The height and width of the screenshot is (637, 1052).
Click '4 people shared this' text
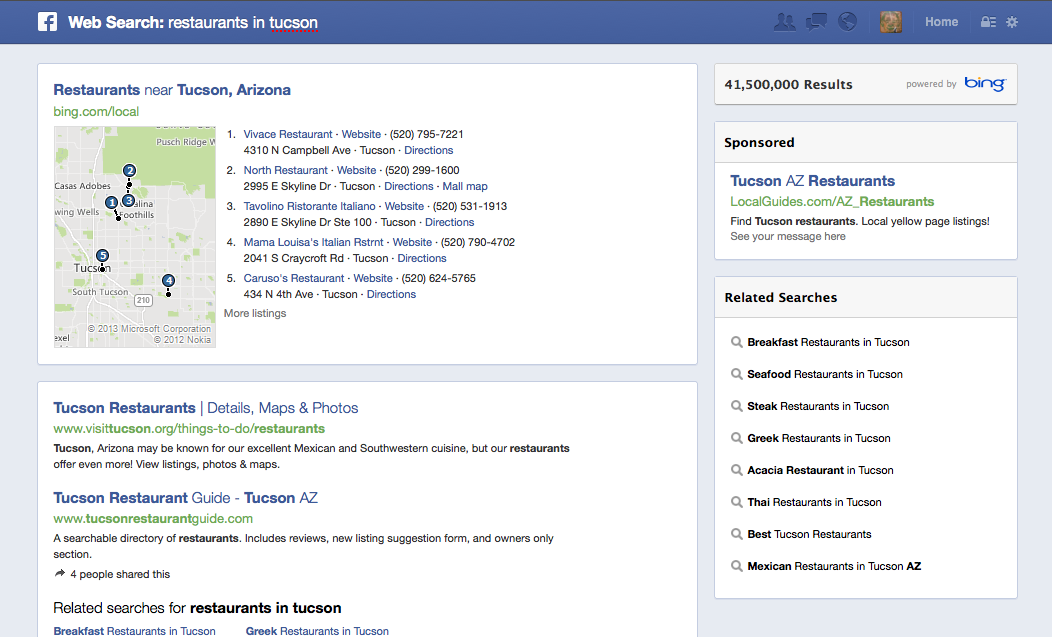pyautogui.click(x=120, y=575)
